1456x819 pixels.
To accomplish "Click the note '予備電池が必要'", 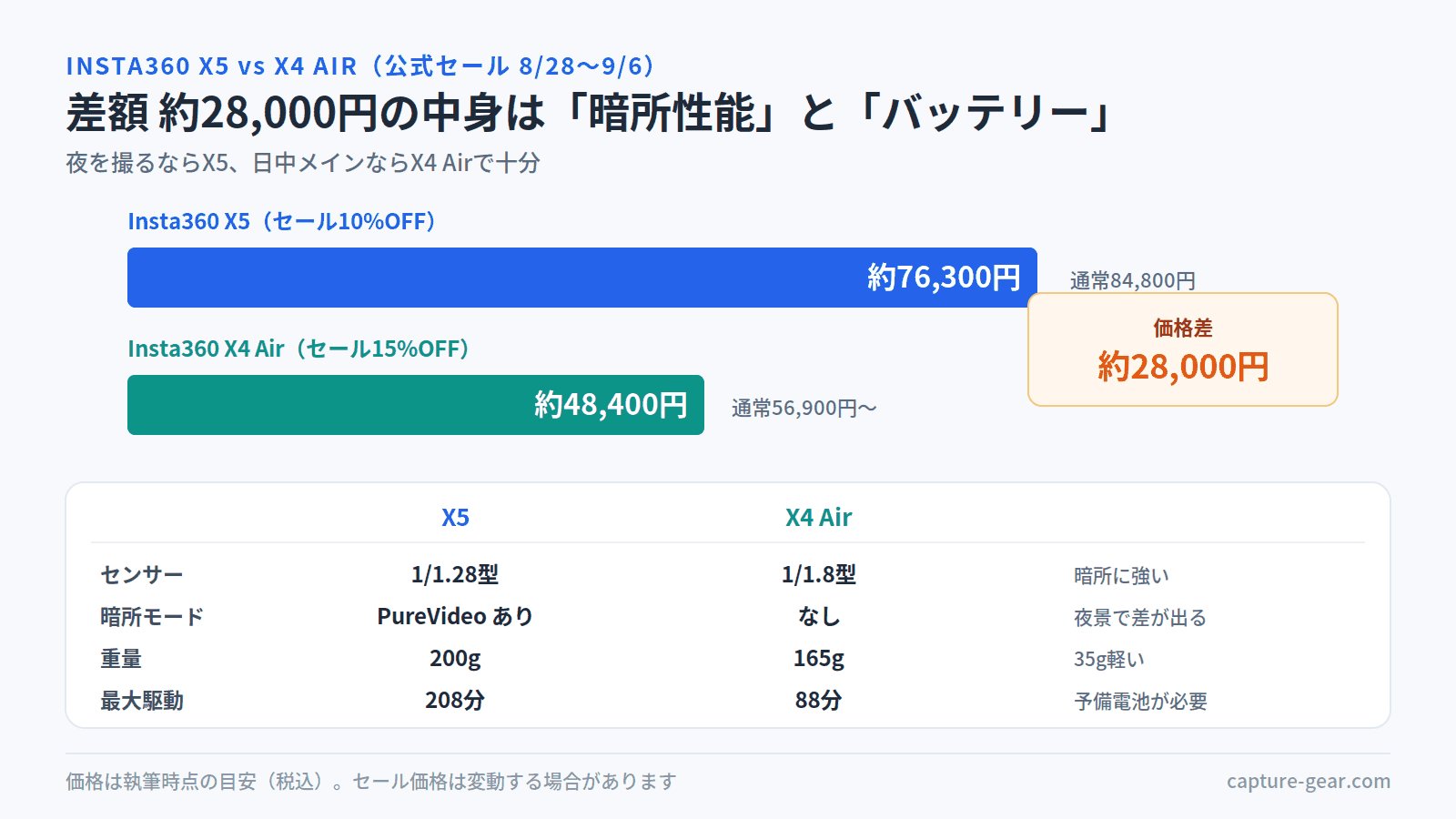I will (x=1140, y=701).
